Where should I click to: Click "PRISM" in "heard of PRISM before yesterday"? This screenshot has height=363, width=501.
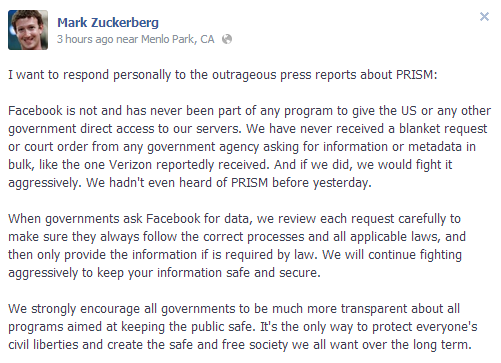[x=249, y=182]
